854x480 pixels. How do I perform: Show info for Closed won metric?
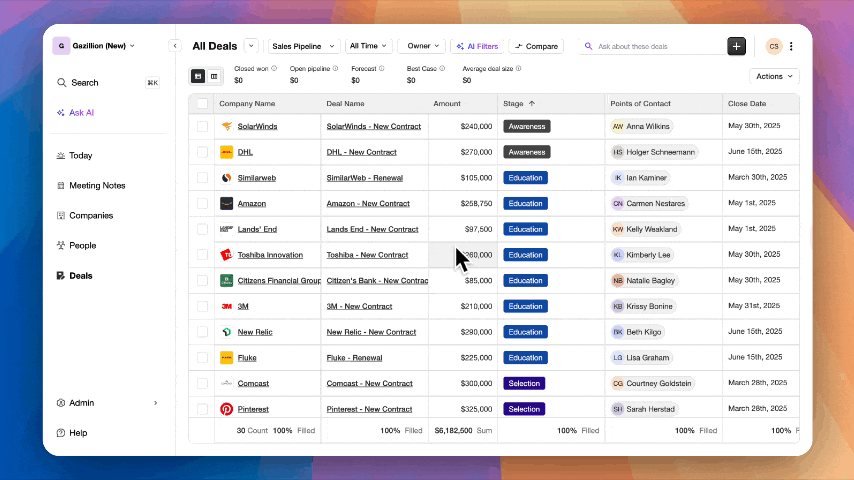[274, 69]
